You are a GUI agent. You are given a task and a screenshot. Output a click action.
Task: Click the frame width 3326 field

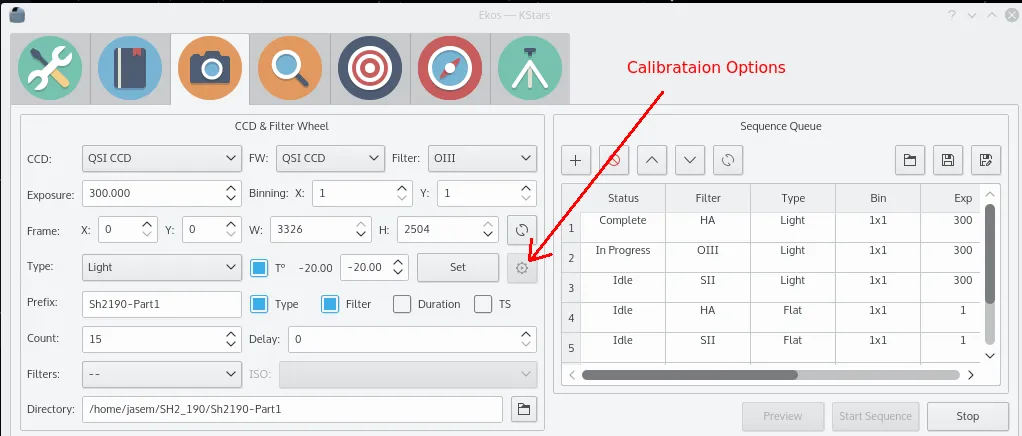tap(321, 229)
